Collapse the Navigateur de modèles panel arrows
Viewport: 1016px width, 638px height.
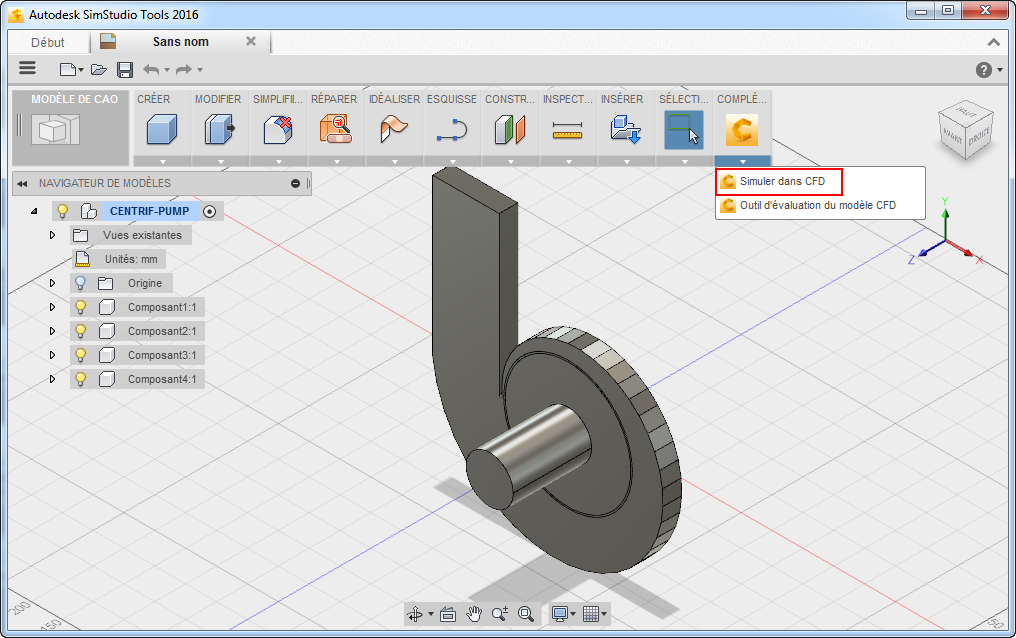coord(22,184)
